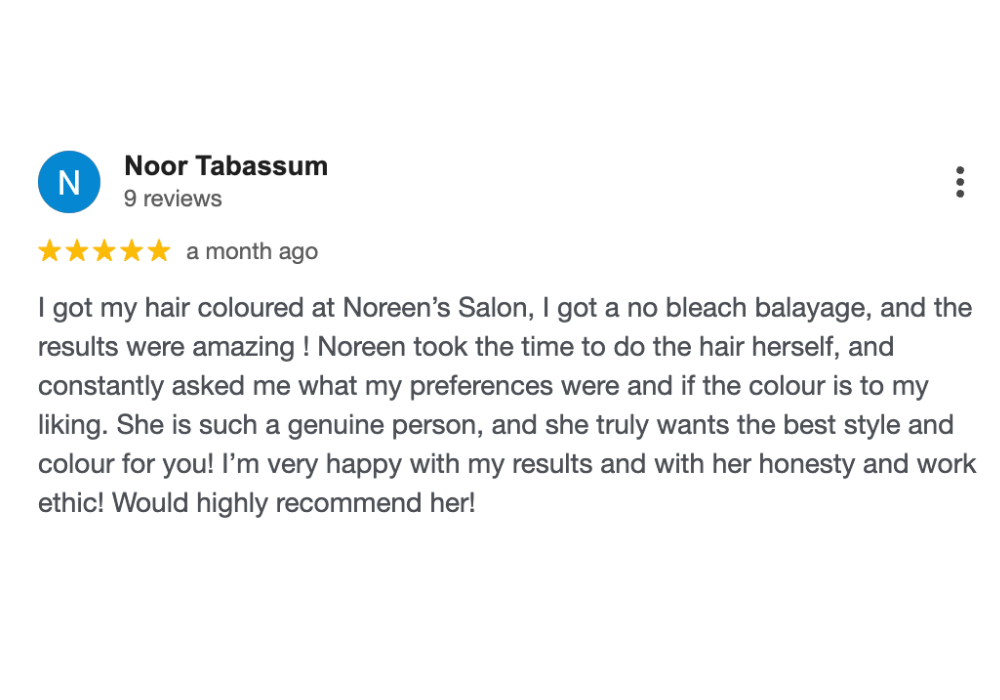
Task: Select the second yellow rating star
Action: pos(77,251)
